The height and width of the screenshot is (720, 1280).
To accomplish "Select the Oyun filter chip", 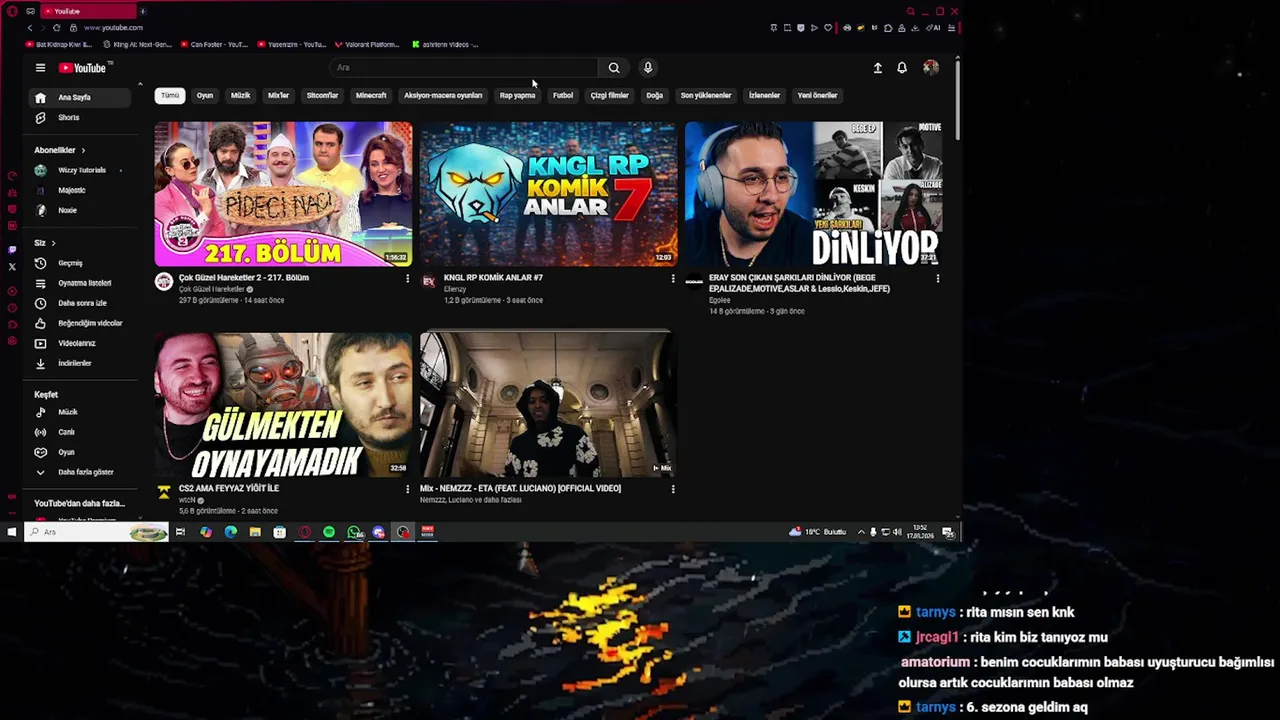I will pos(205,96).
